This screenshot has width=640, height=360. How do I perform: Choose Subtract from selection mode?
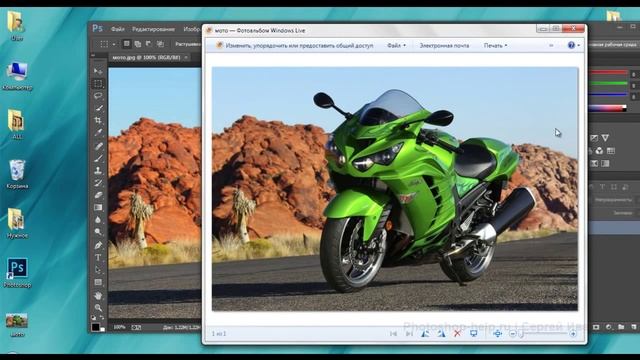pos(149,44)
